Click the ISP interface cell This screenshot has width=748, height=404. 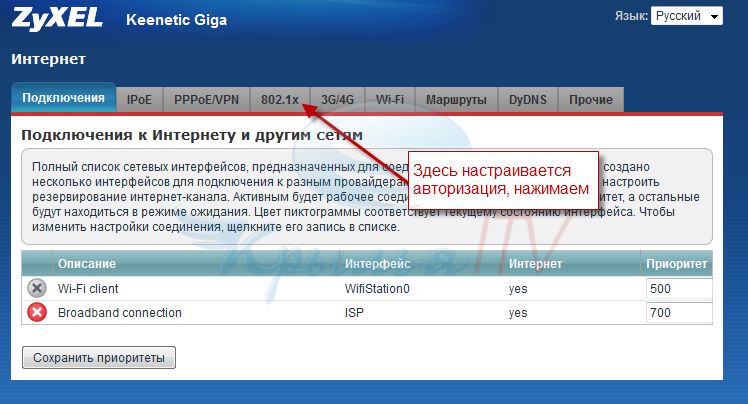354,313
